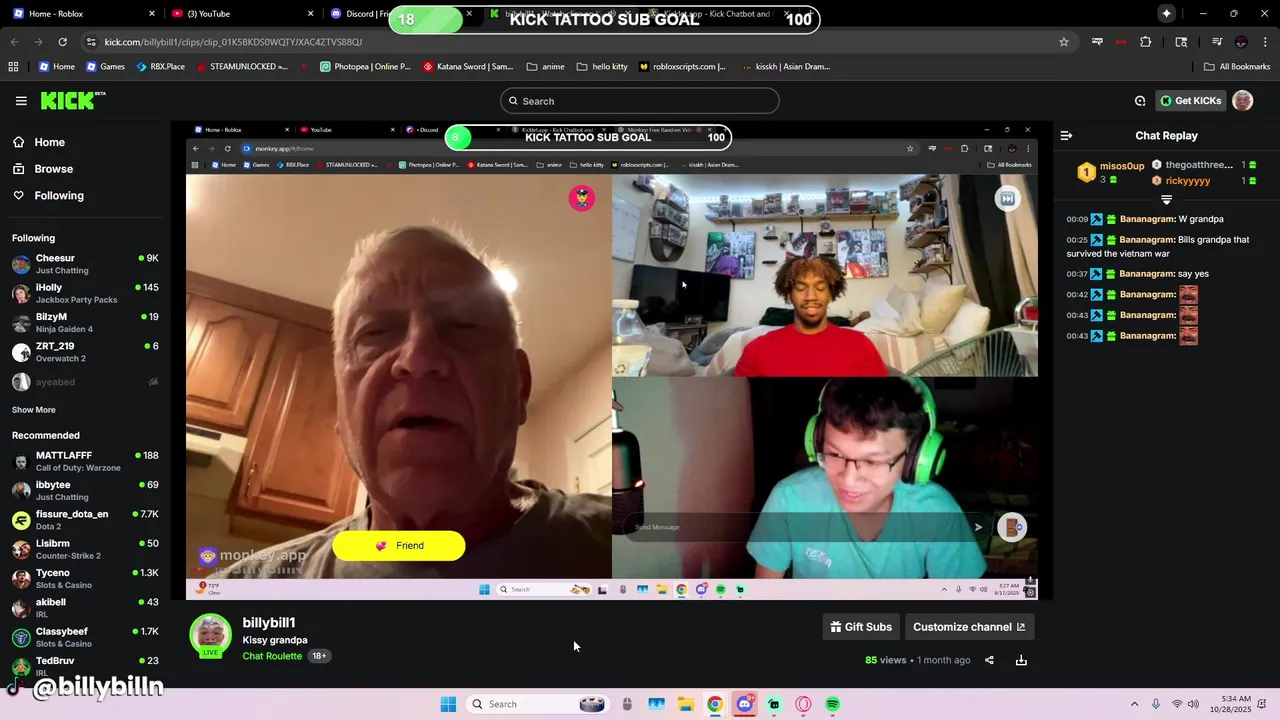Open Classybeef recommended channel
The width and height of the screenshot is (1280, 720).
pos(85,637)
